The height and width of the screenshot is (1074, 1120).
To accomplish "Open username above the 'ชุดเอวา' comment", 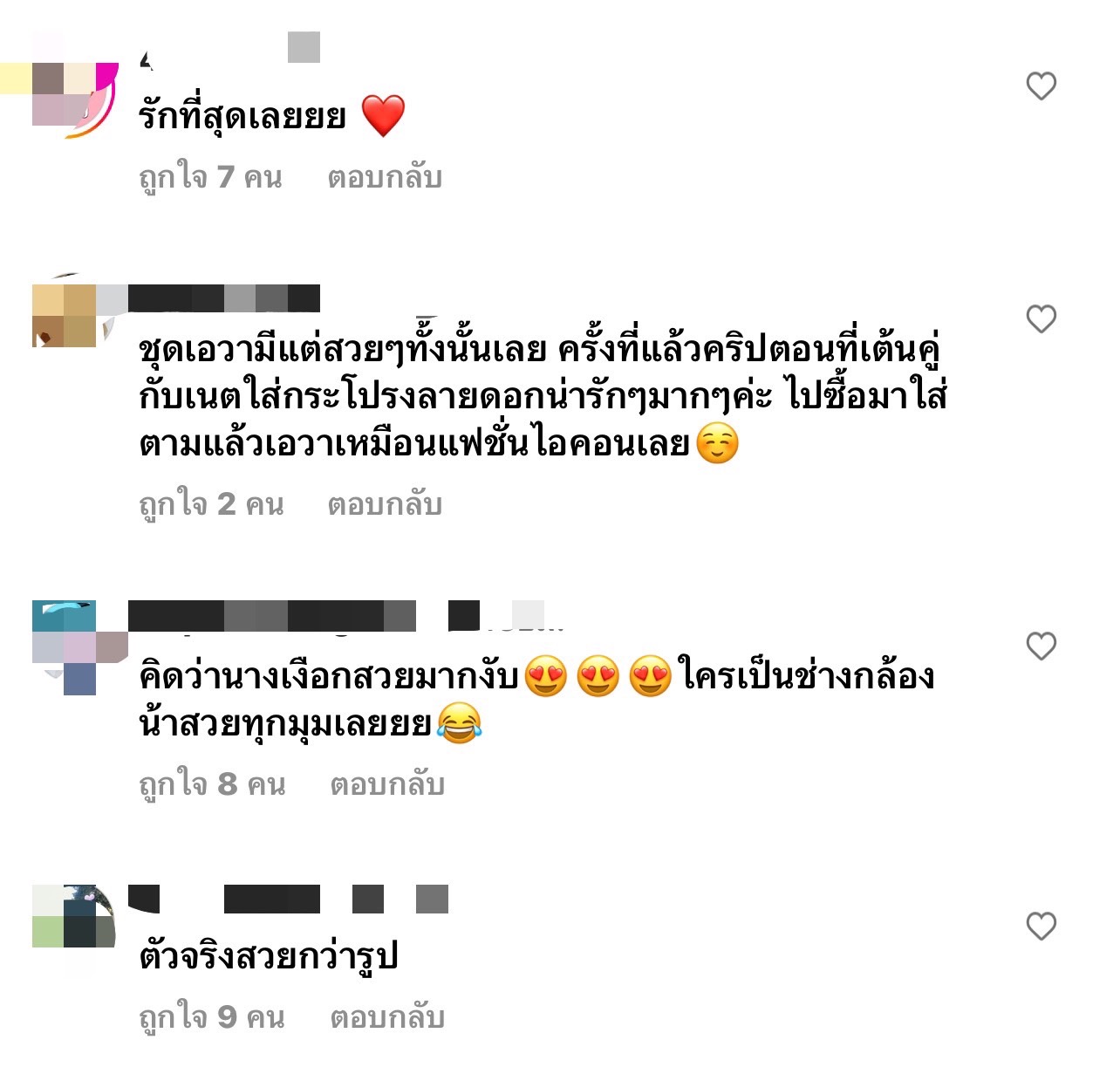I will (x=224, y=298).
